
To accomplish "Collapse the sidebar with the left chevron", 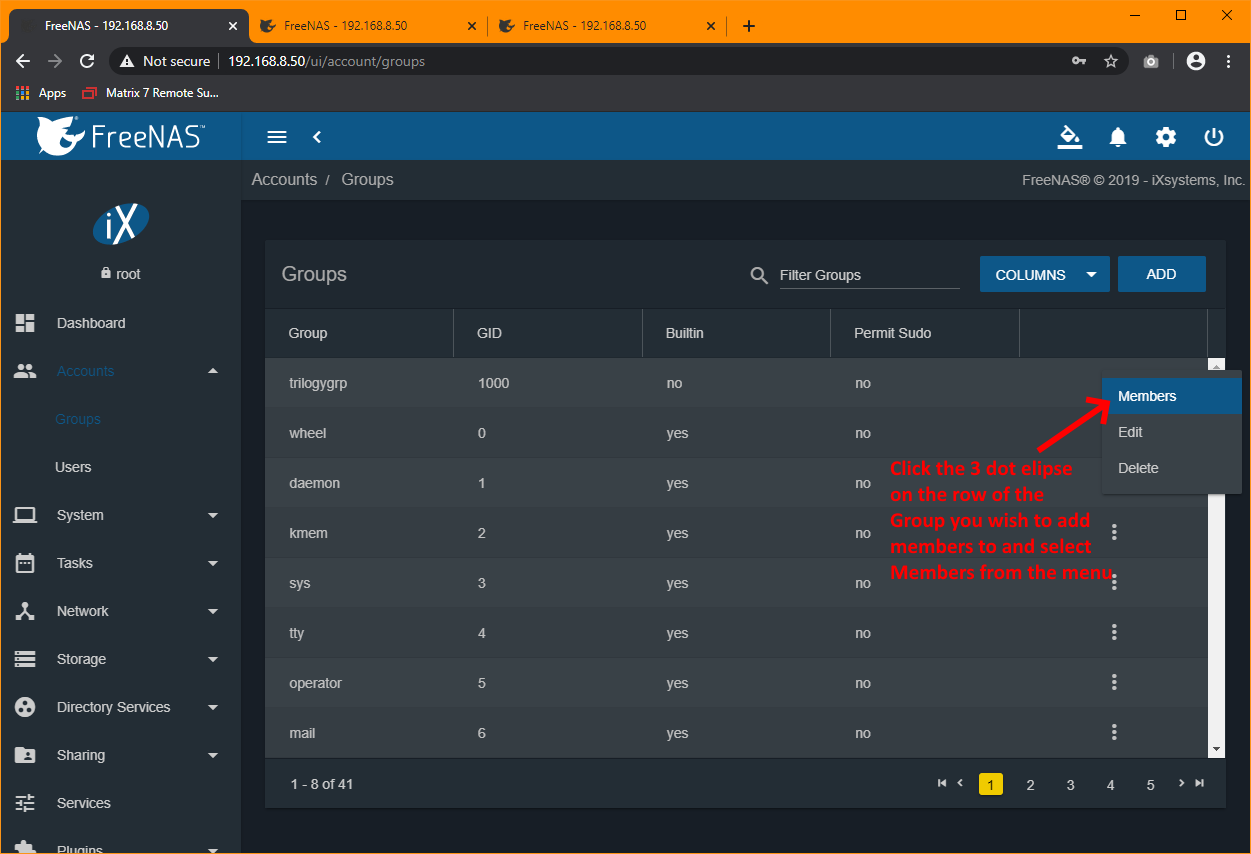I will pyautogui.click(x=317, y=137).
